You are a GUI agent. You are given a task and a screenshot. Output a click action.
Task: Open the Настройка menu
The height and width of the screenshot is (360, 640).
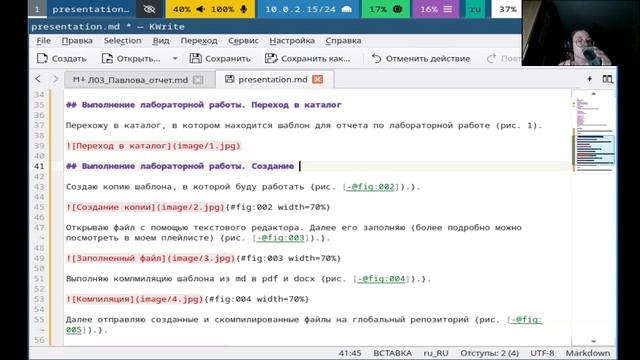point(292,41)
